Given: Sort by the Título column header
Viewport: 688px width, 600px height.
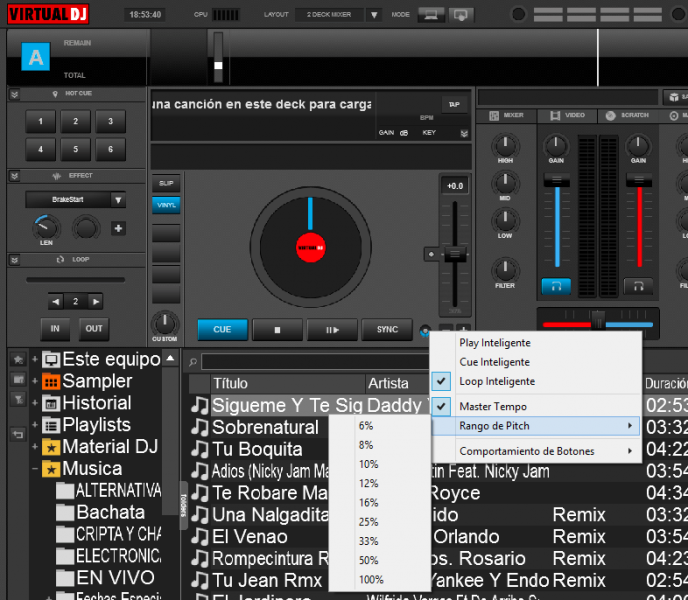Looking at the screenshot, I should (288, 383).
